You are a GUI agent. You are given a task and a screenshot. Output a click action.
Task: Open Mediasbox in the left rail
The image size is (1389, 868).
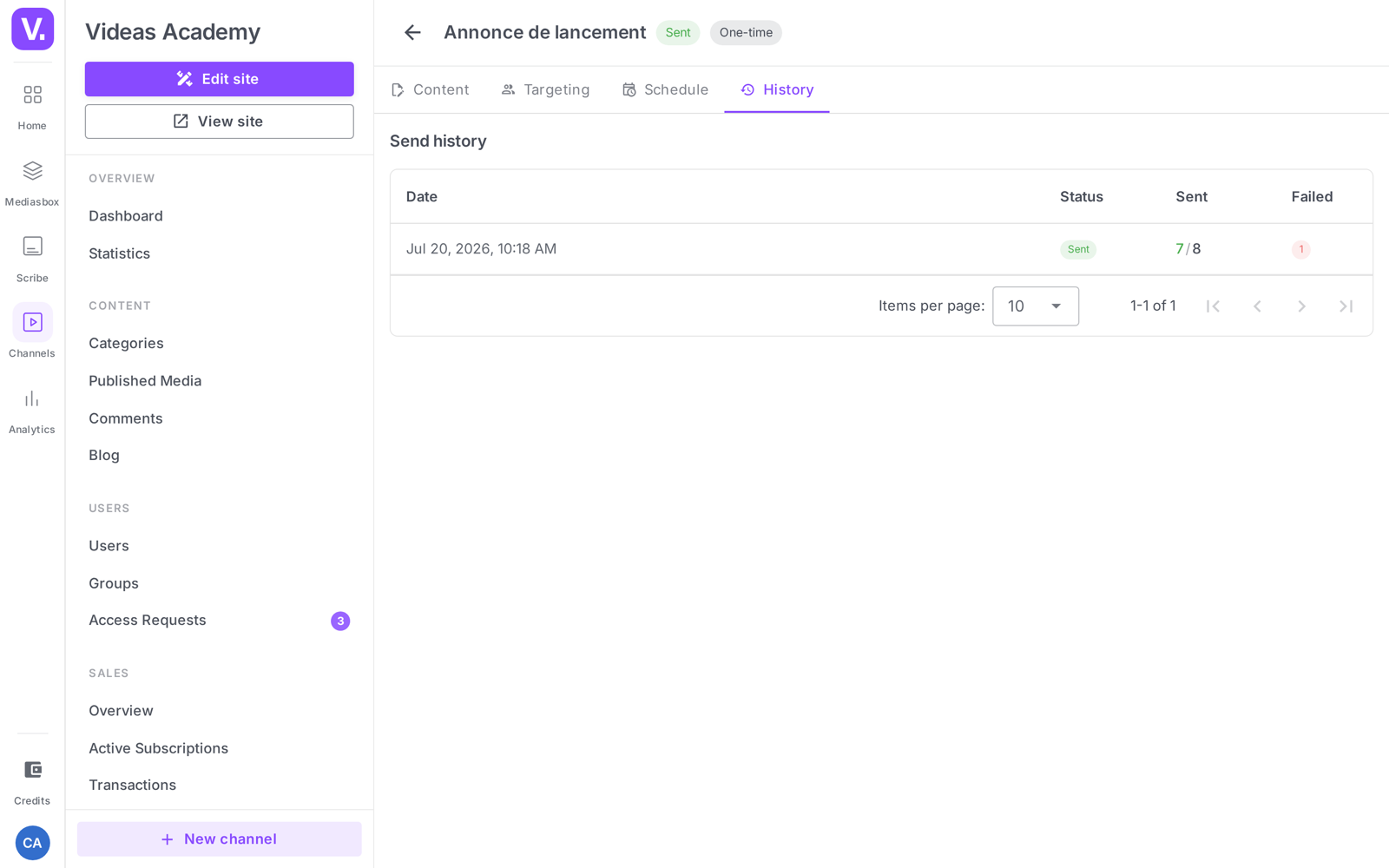(32, 183)
